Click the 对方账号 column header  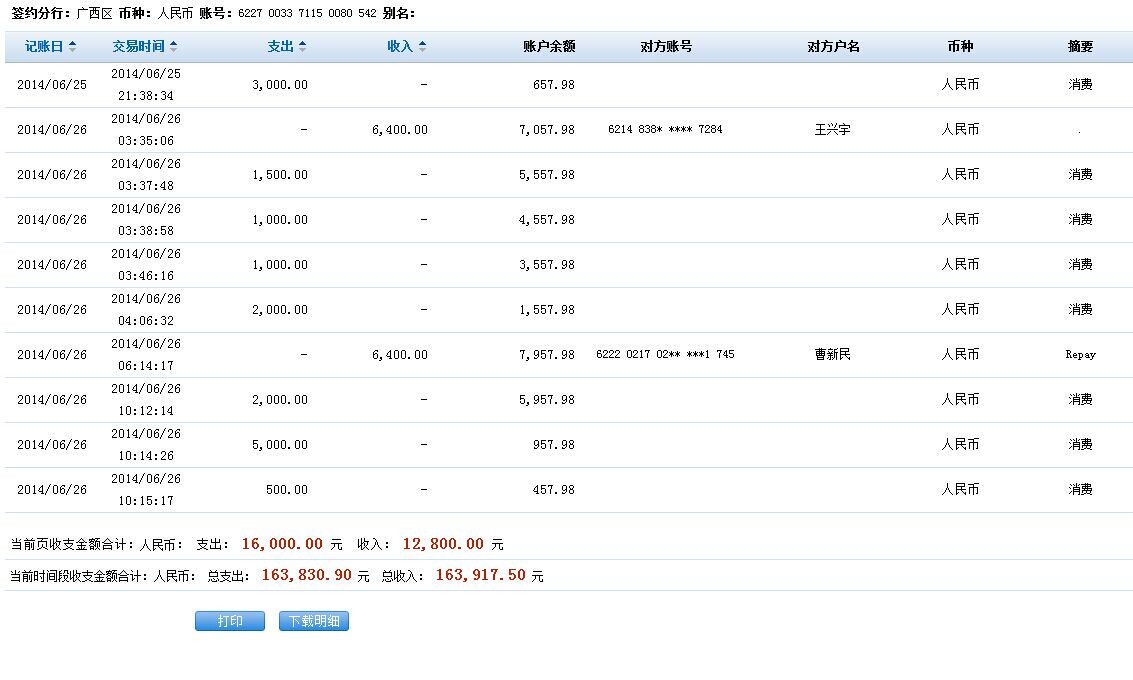pyautogui.click(x=666, y=47)
